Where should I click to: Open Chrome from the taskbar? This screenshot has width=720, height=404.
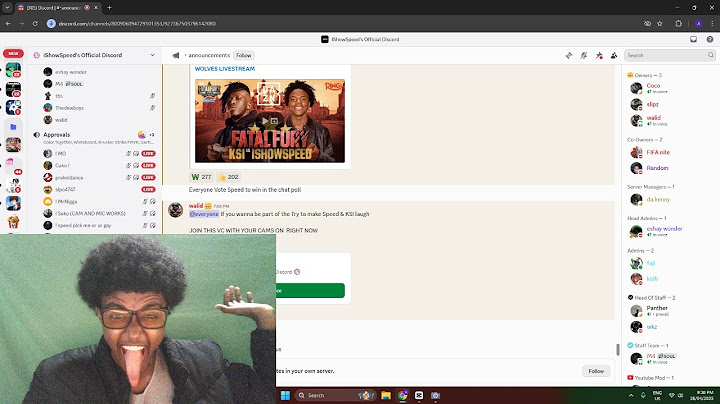coord(403,395)
